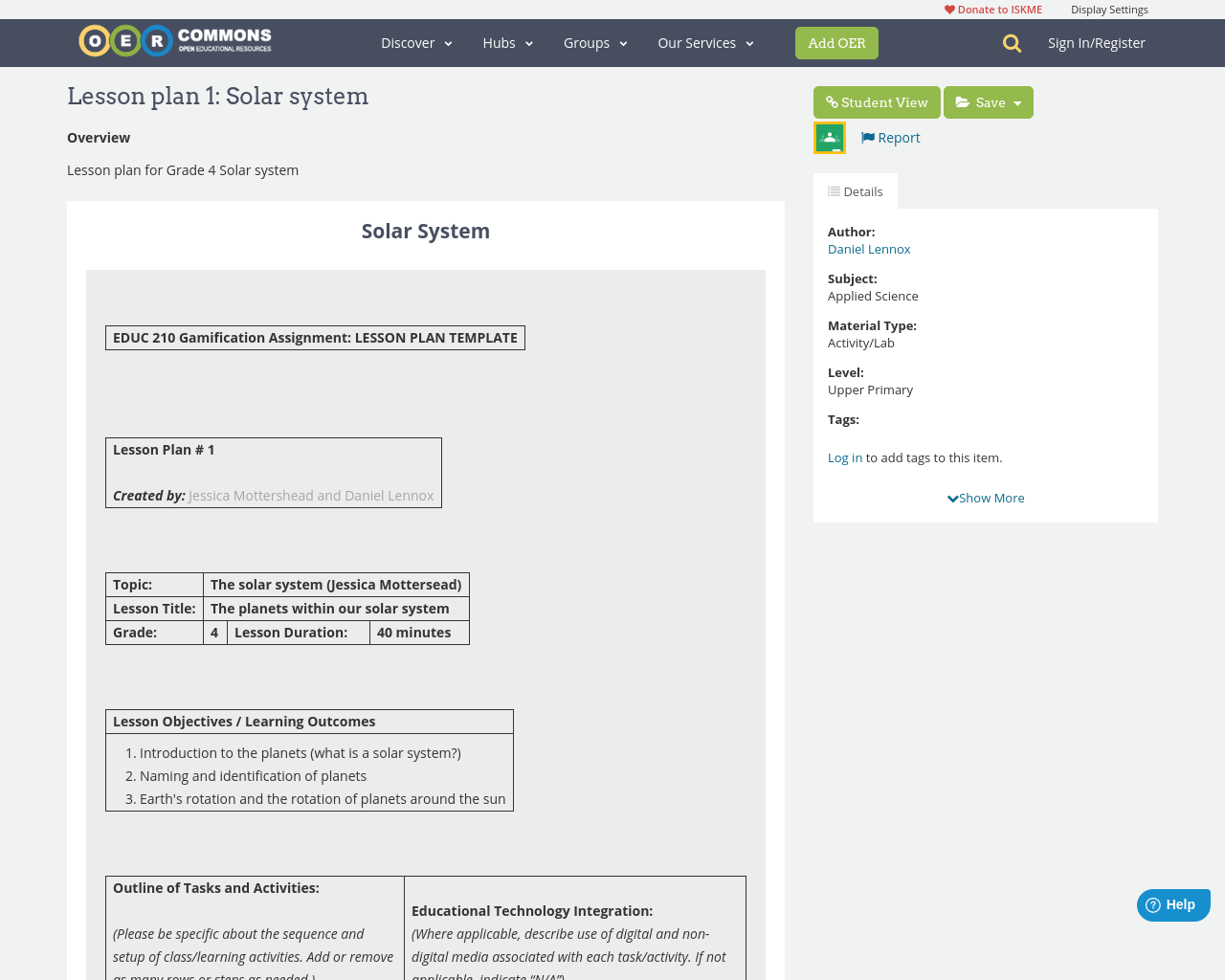The image size is (1225, 980).
Task: Share lesson to Google Classroom
Action: pos(829,136)
